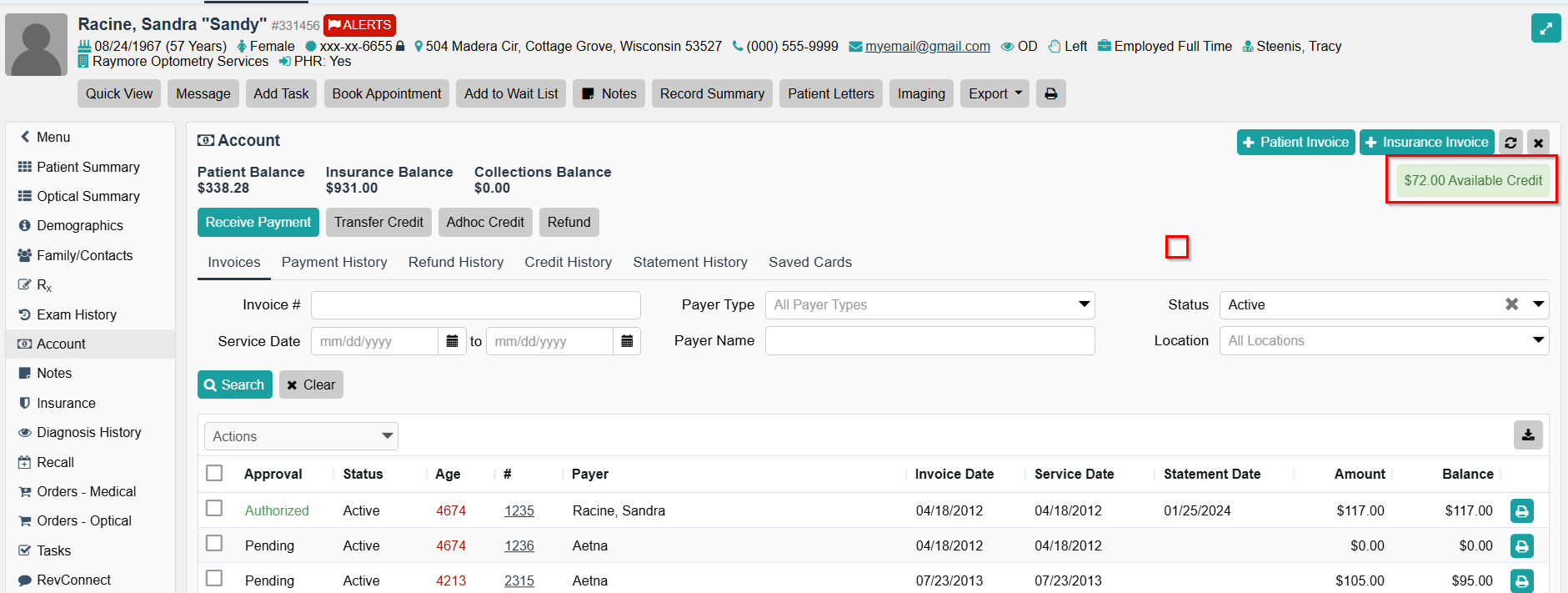Screen dimensions: 1568x593
Task: Open invoice number 1236 link
Action: tap(518, 546)
